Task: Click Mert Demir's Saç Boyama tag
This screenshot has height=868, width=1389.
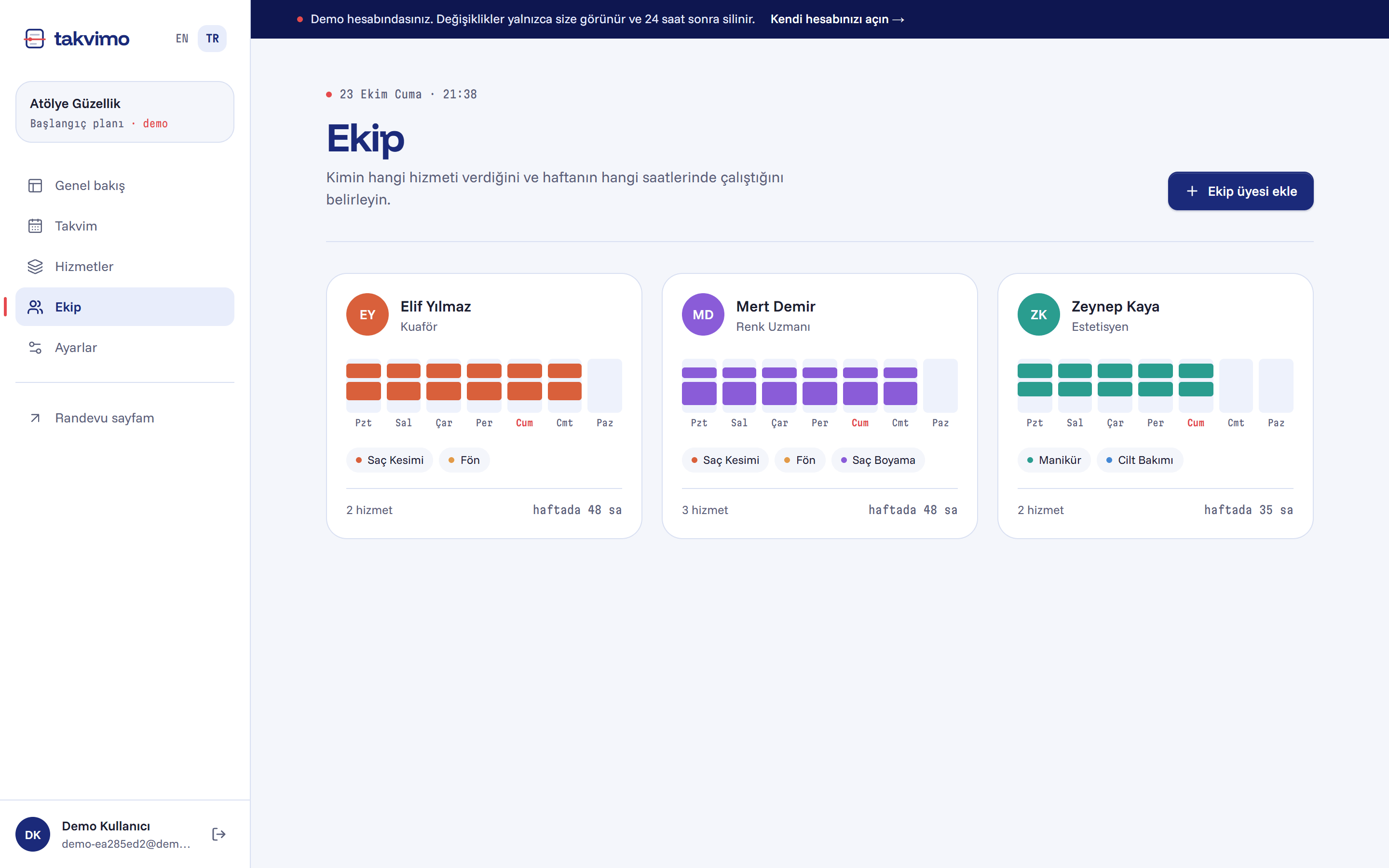Action: pos(878,460)
